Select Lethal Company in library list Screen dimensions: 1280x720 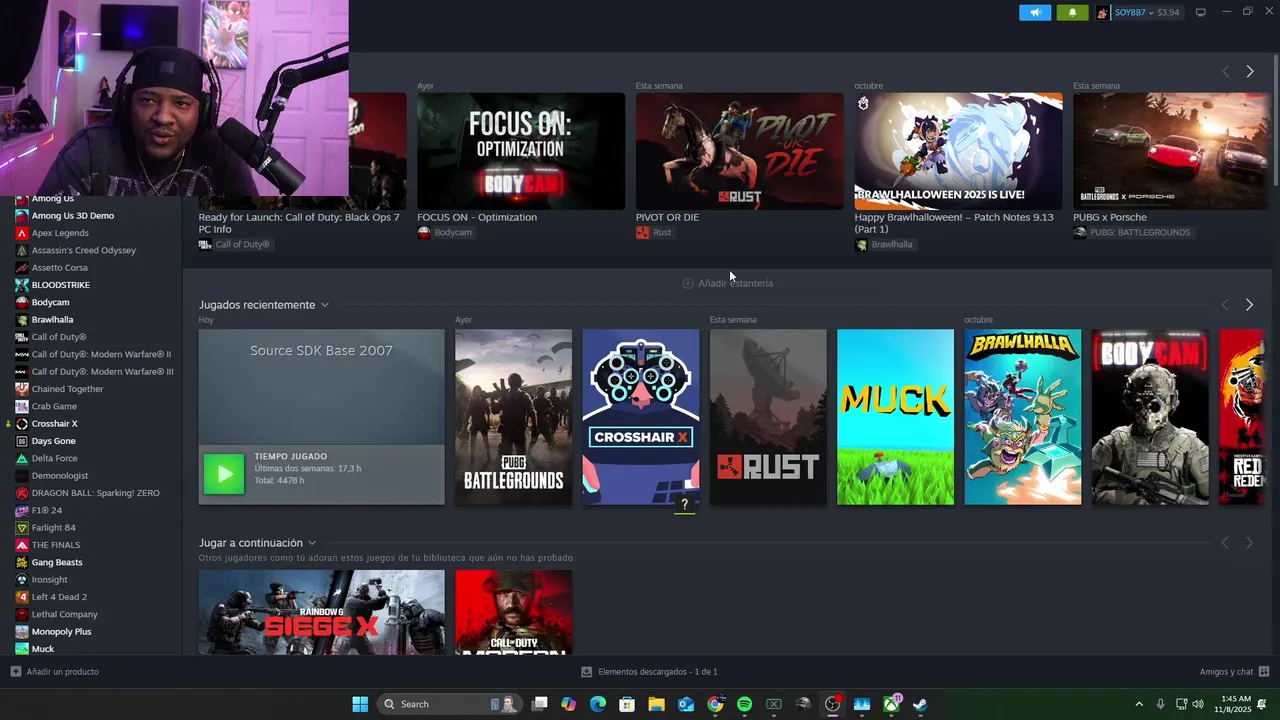click(64, 614)
